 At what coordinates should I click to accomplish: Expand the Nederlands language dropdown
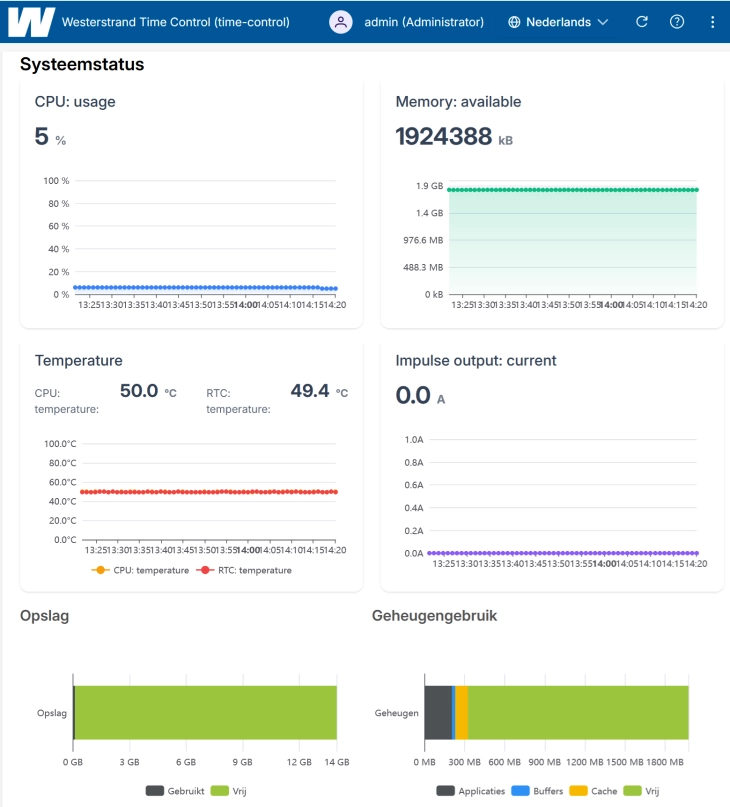[559, 22]
